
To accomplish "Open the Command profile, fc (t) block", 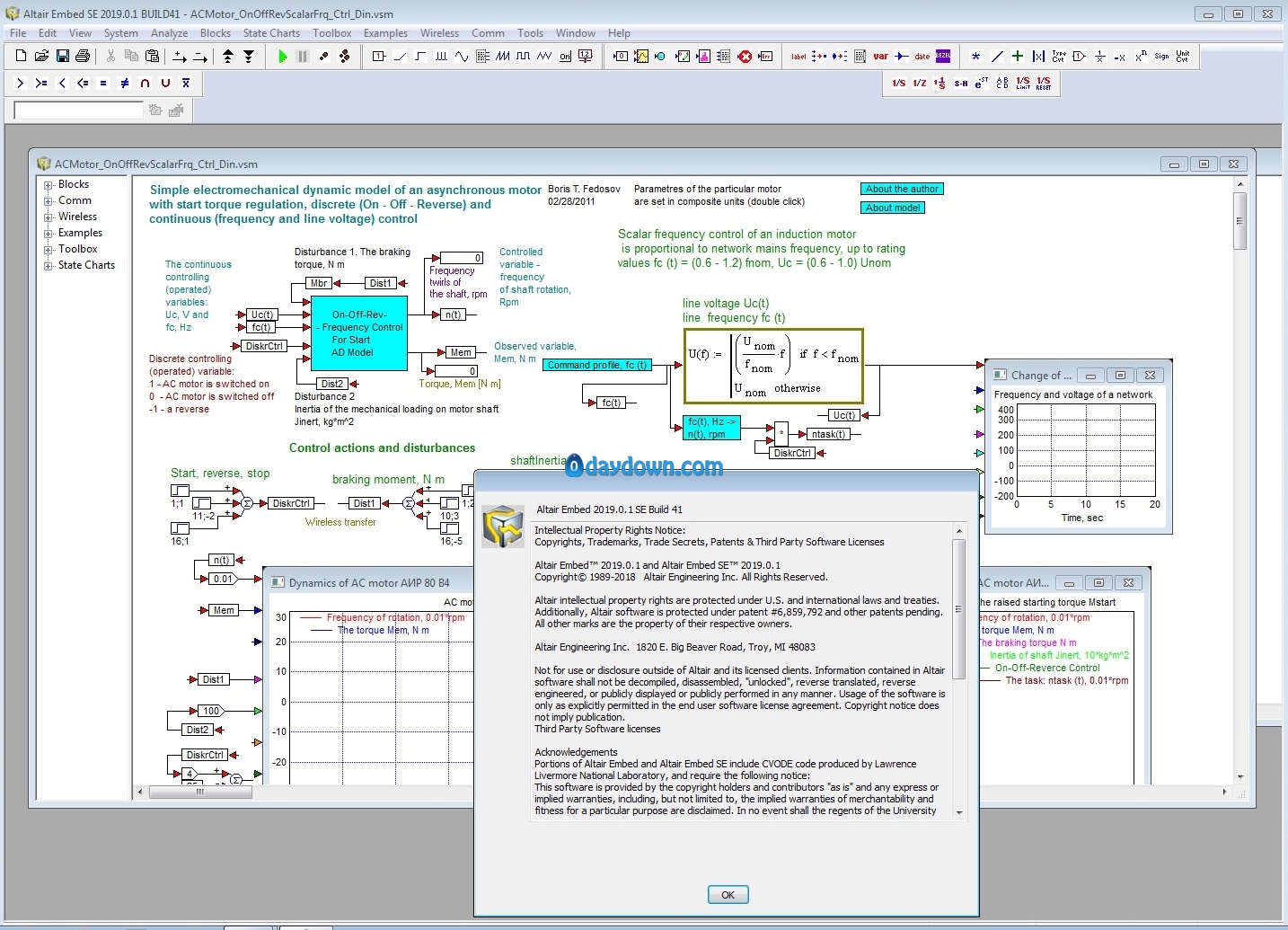I will pyautogui.click(x=597, y=366).
